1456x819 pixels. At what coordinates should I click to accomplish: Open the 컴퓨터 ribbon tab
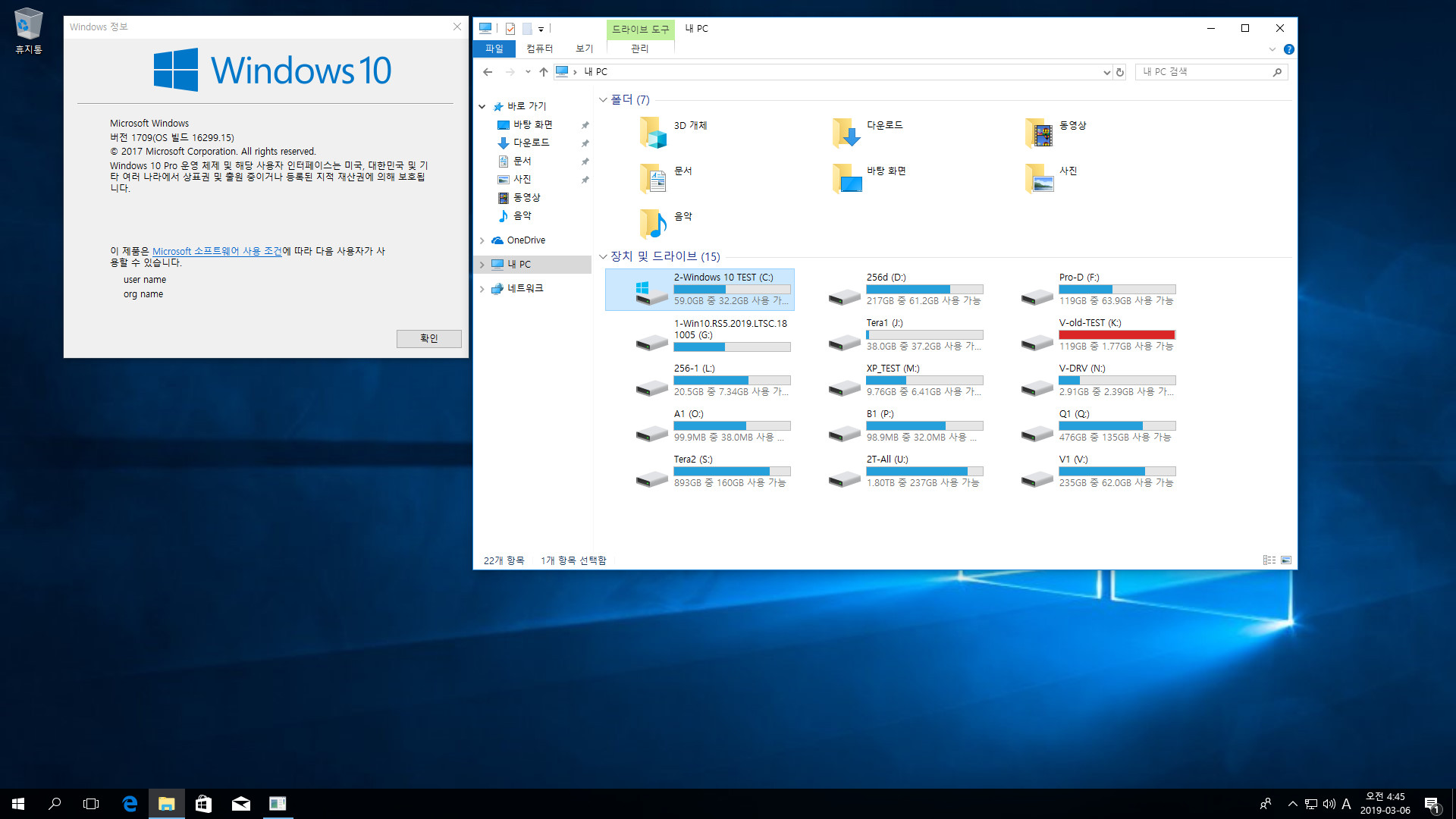(x=540, y=49)
